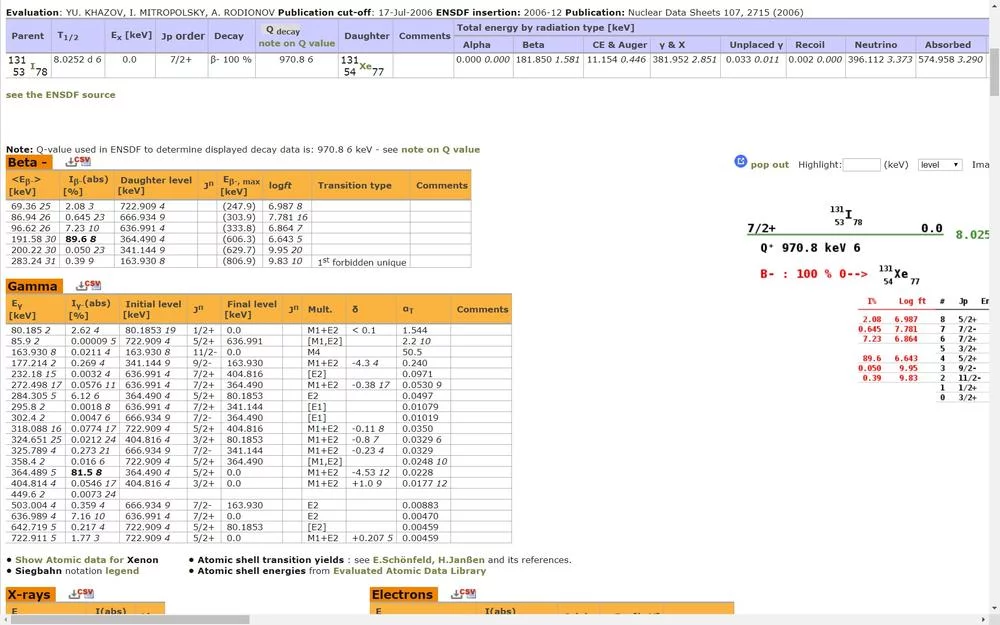The image size is (1000, 625).
Task: Click the max beta energy '(606.3)'
Action: 239,239
